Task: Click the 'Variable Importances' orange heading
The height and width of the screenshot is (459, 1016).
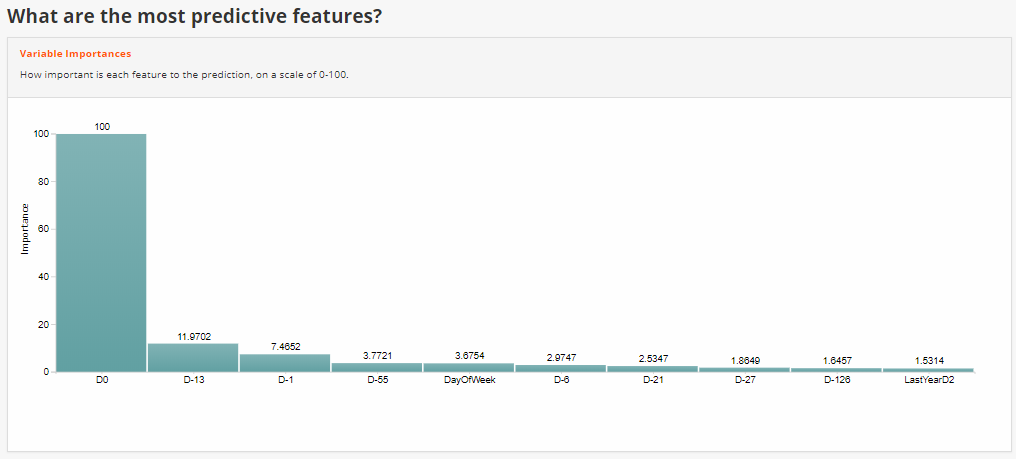Action: pos(75,53)
